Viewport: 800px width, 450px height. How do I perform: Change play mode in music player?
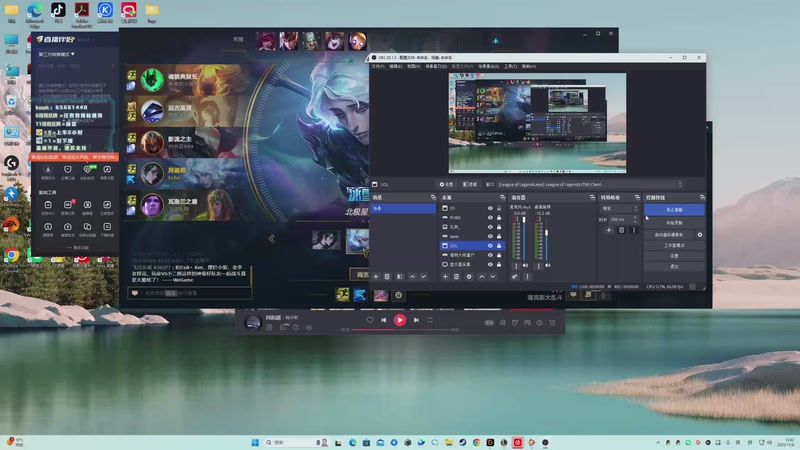[430, 320]
